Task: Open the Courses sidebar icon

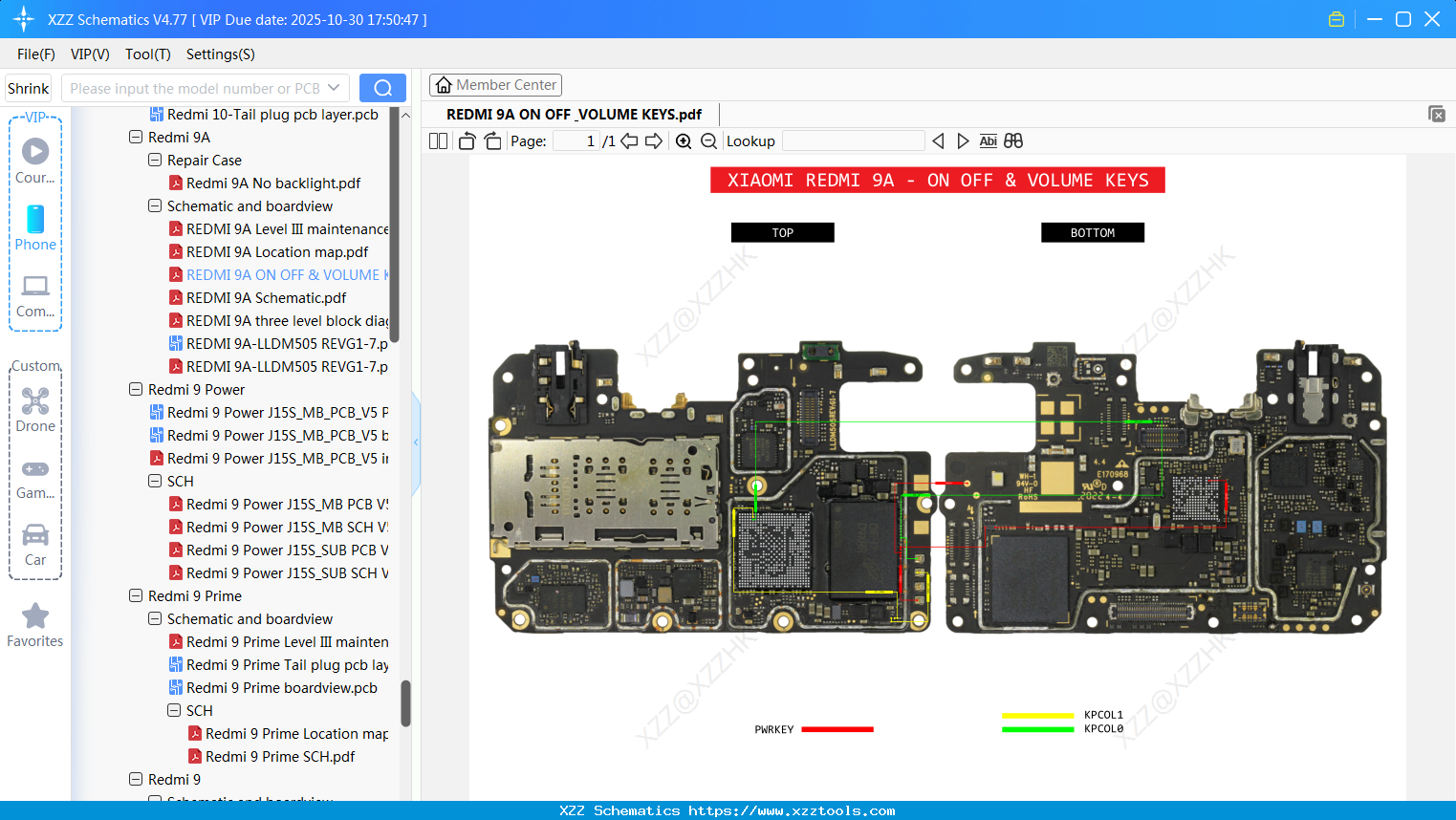Action: [35, 160]
